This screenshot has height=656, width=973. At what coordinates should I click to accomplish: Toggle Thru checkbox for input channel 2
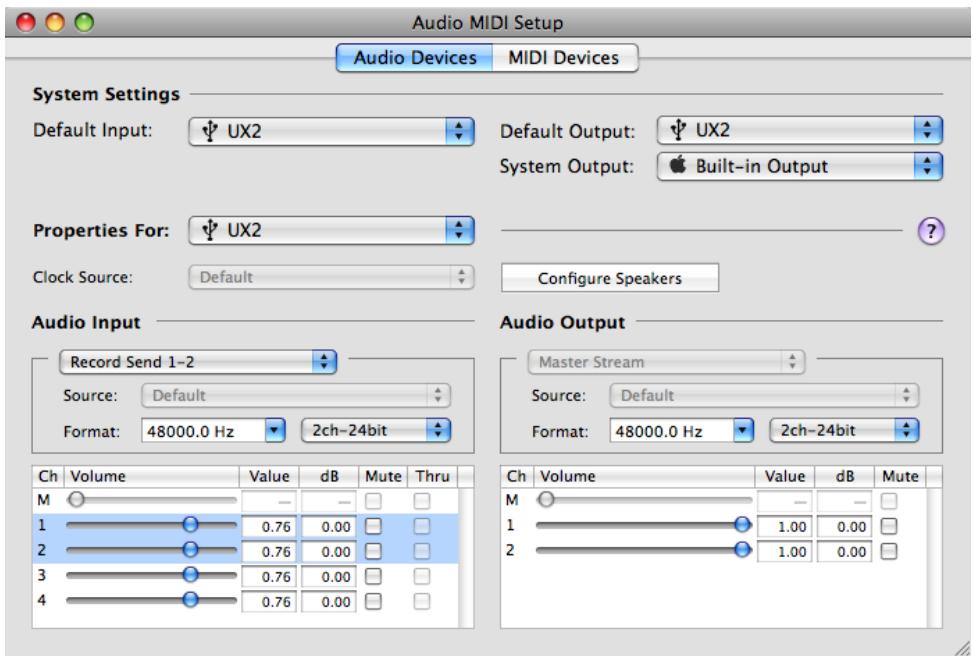[421, 551]
